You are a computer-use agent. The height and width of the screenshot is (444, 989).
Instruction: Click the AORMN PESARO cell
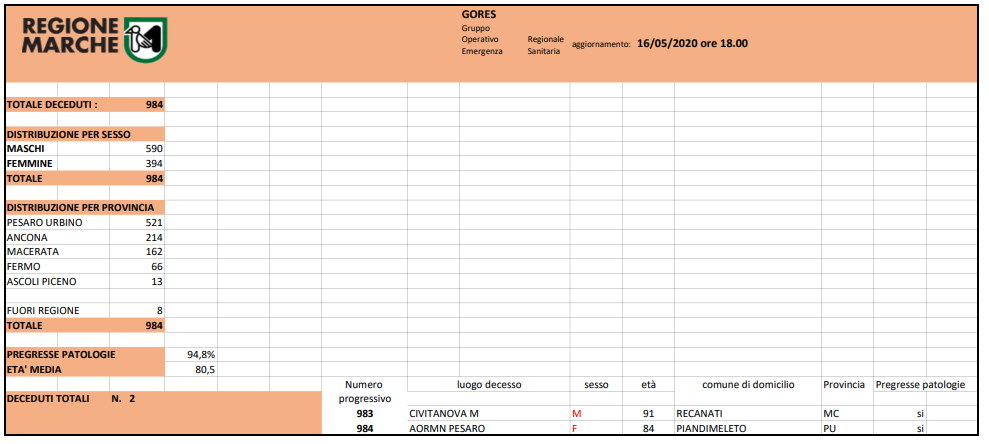coord(448,429)
